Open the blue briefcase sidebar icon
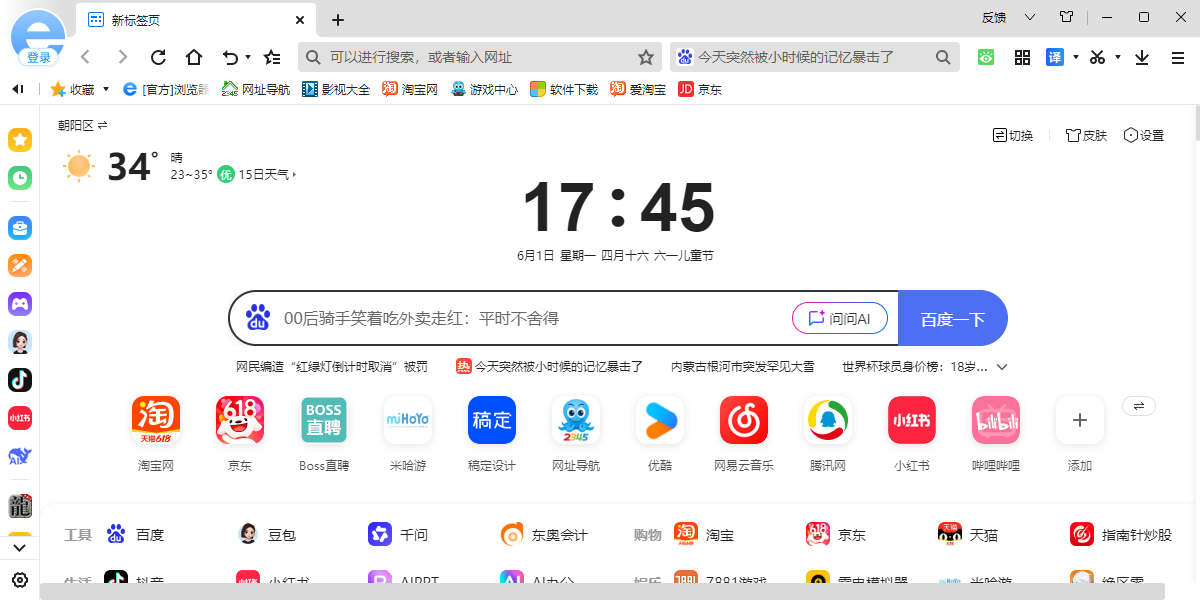The image size is (1200, 600). 20,228
